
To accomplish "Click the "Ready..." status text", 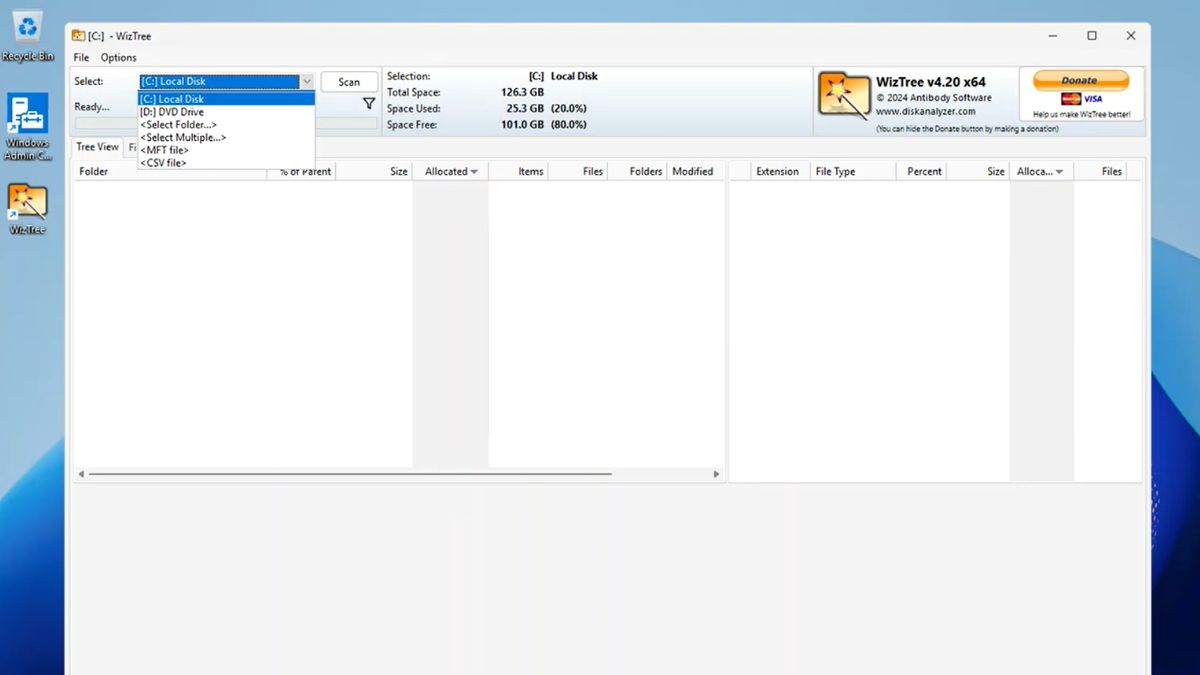I will [x=92, y=107].
